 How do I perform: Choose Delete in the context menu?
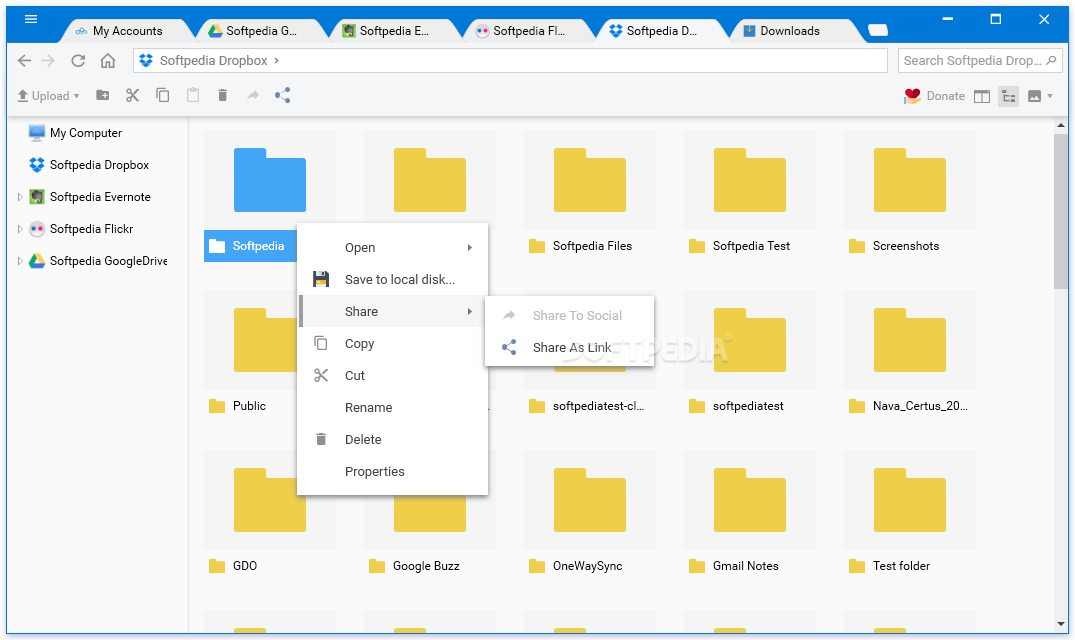pos(392,439)
